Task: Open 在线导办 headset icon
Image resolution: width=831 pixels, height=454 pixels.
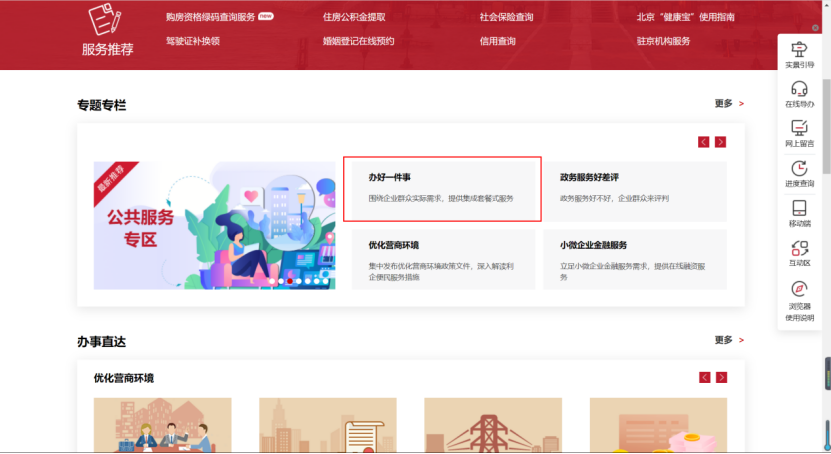Action: pos(799,88)
